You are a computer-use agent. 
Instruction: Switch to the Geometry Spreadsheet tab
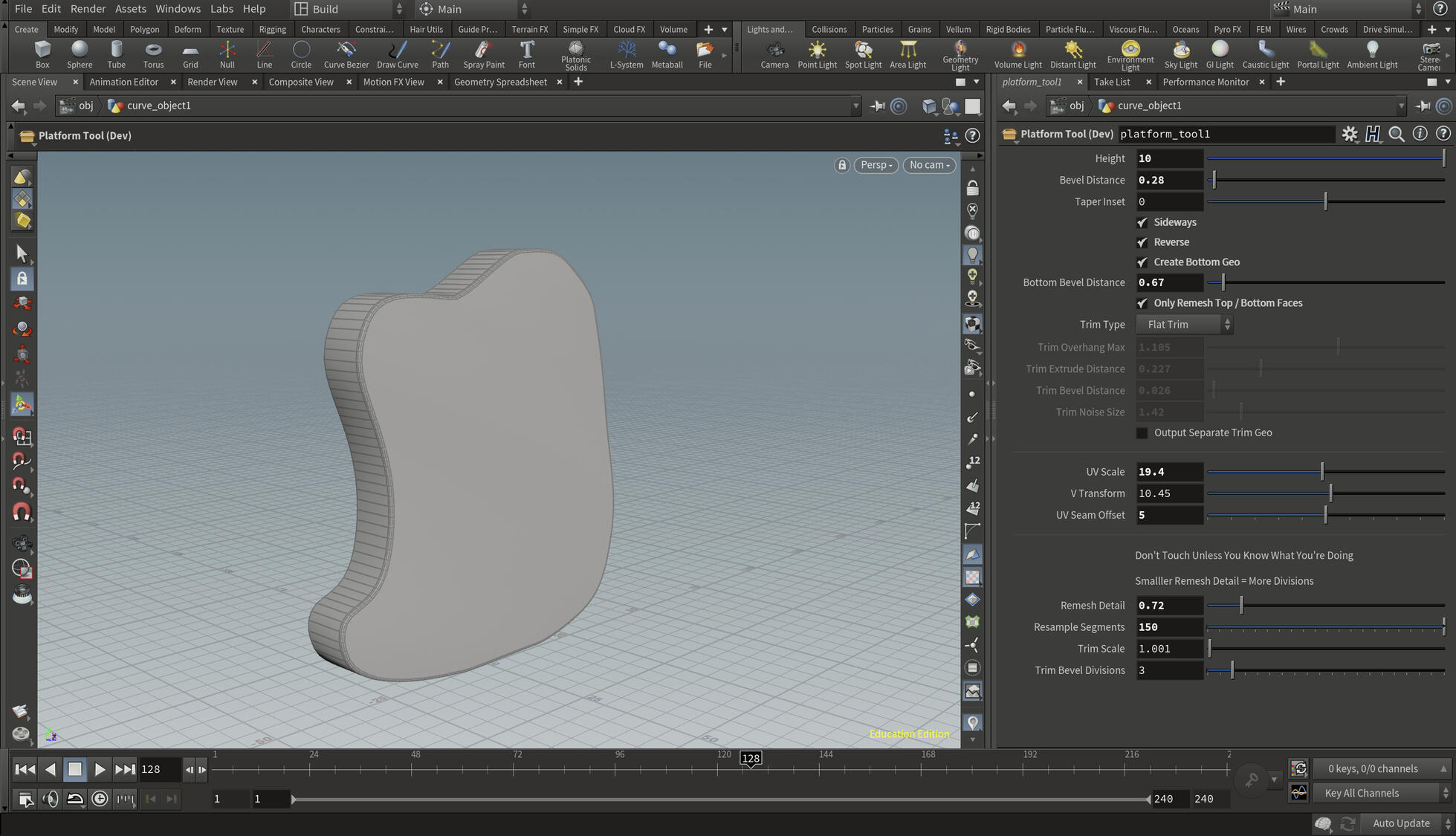coord(500,82)
